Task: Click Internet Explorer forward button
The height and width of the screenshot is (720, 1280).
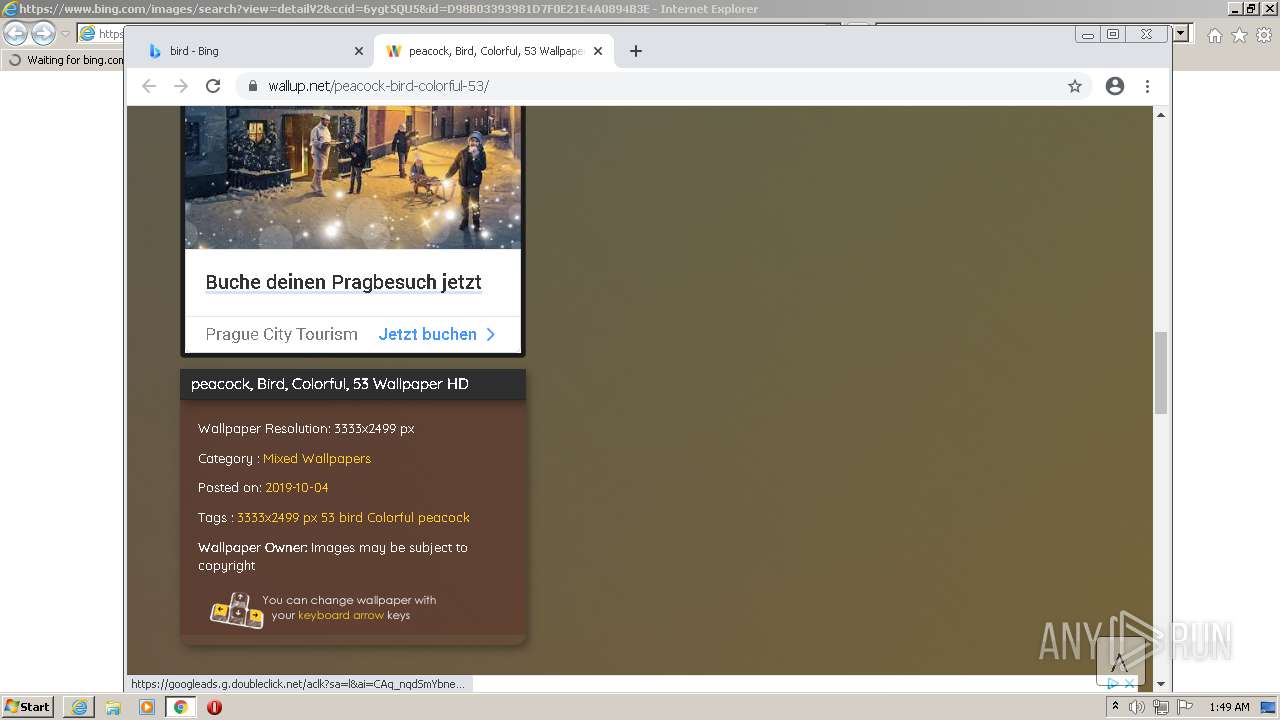Action: [x=43, y=33]
